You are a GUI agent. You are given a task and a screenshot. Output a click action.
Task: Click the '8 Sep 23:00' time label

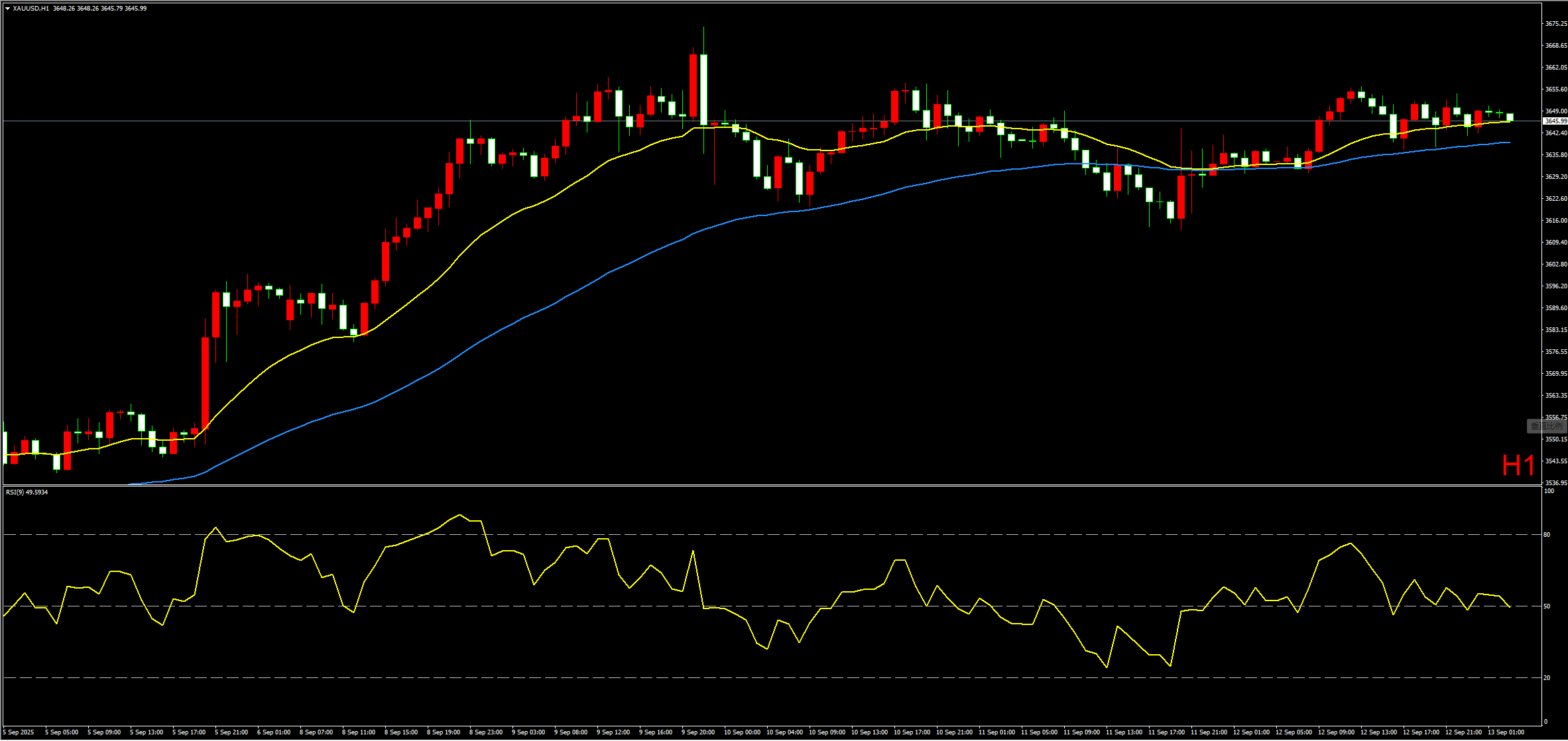(x=486, y=732)
